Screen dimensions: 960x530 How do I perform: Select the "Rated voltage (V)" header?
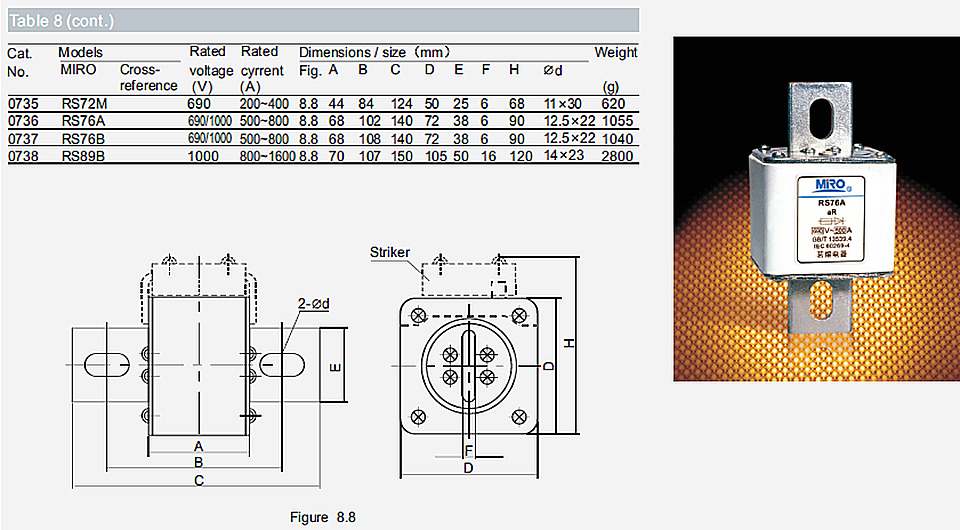point(211,69)
